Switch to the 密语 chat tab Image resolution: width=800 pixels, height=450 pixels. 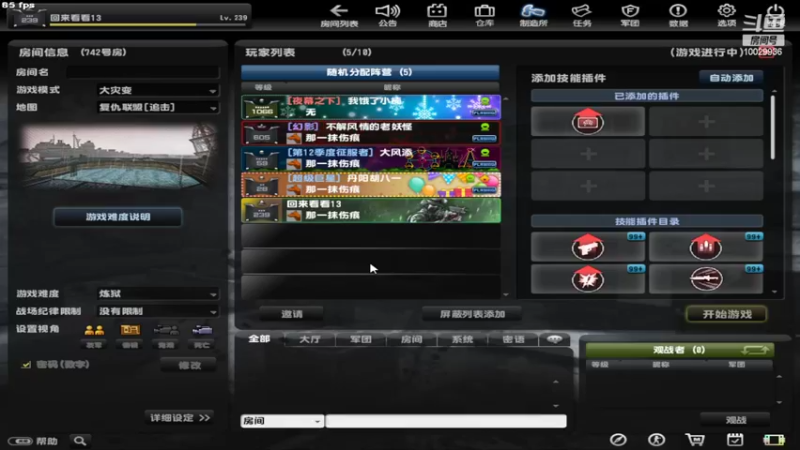[x=513, y=339]
